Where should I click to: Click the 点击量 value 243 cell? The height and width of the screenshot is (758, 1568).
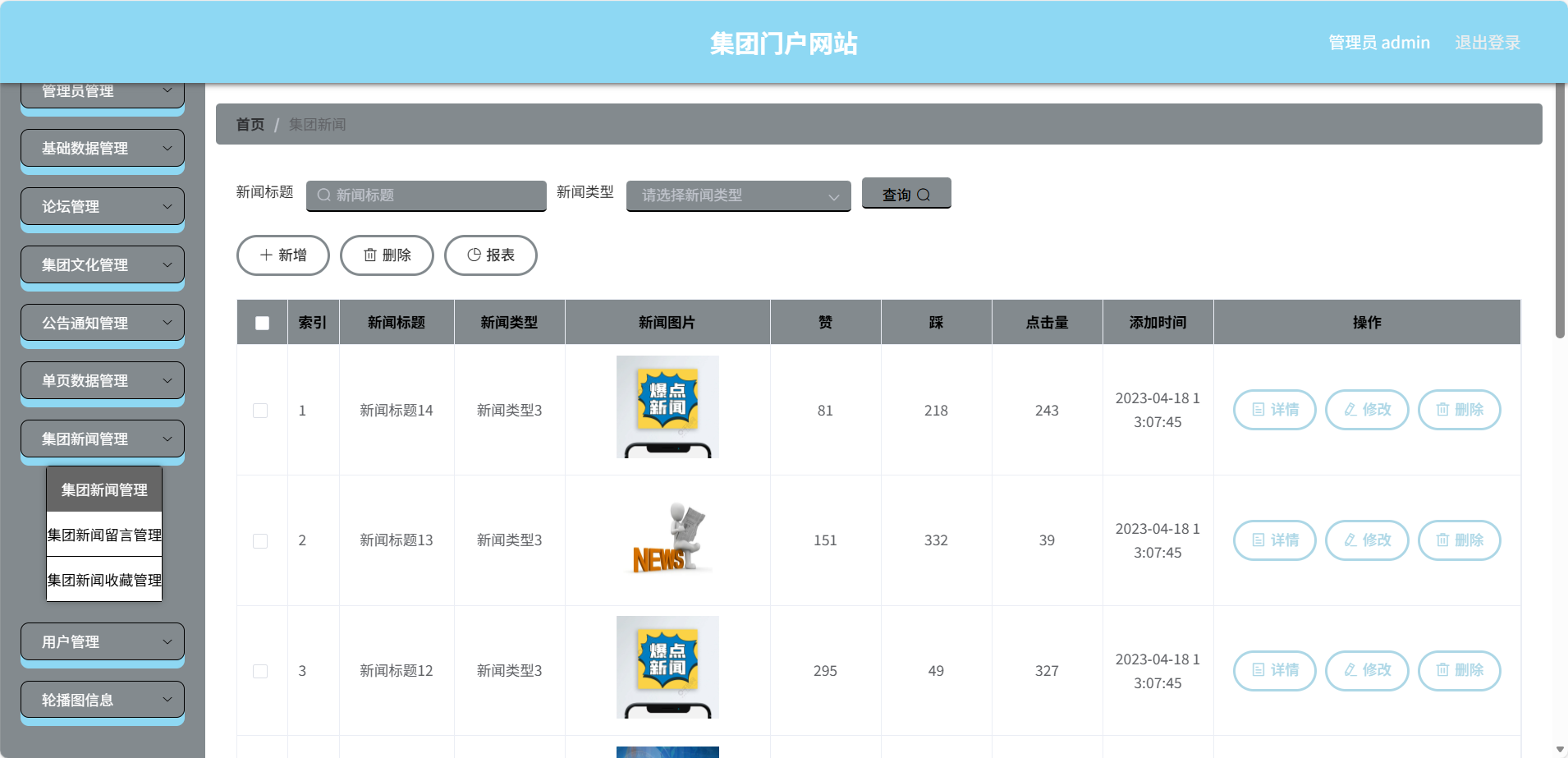pyautogui.click(x=1047, y=411)
